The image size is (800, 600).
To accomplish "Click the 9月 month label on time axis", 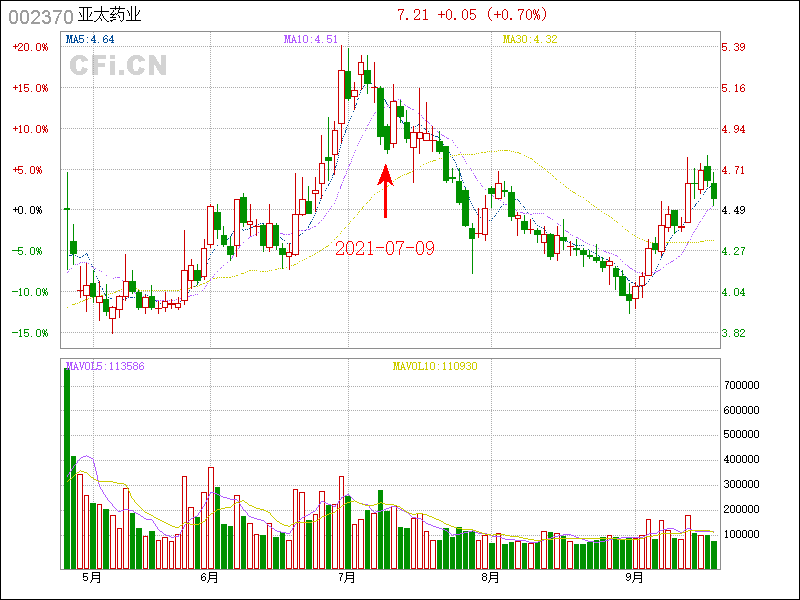I will point(634,577).
